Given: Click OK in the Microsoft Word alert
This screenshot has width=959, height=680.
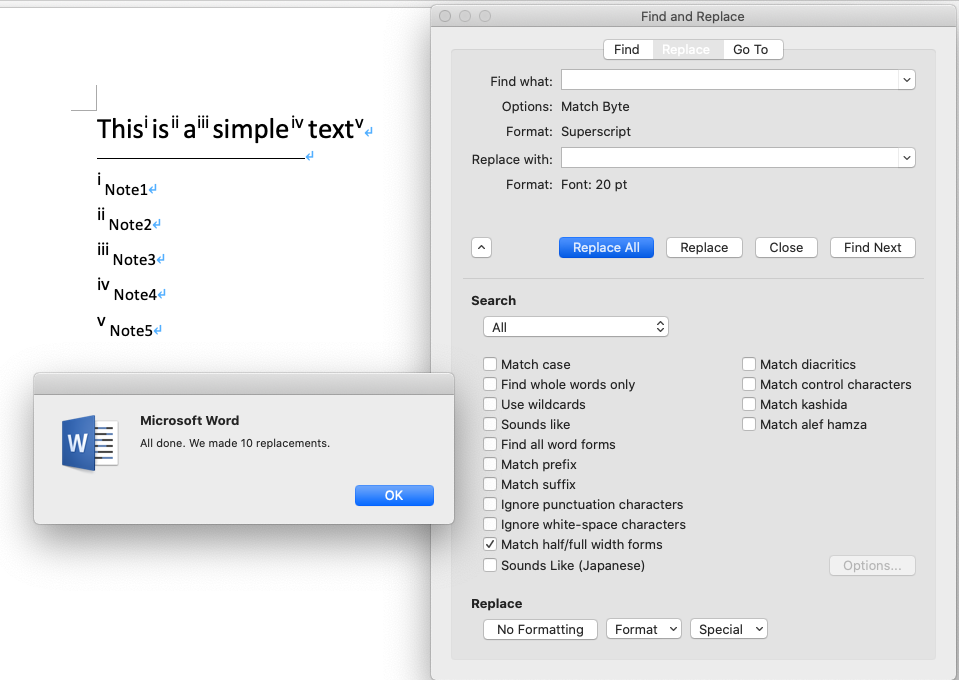Looking at the screenshot, I should click(394, 495).
